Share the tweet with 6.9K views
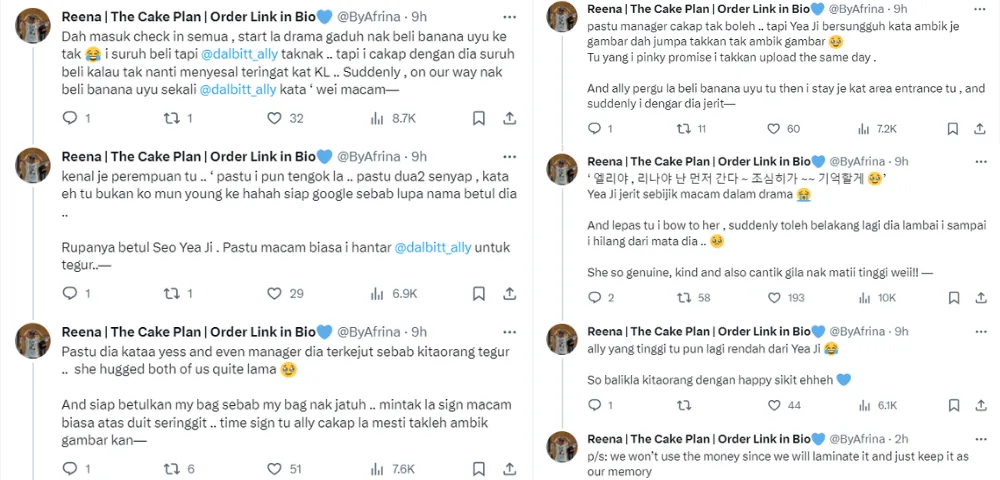 510,294
